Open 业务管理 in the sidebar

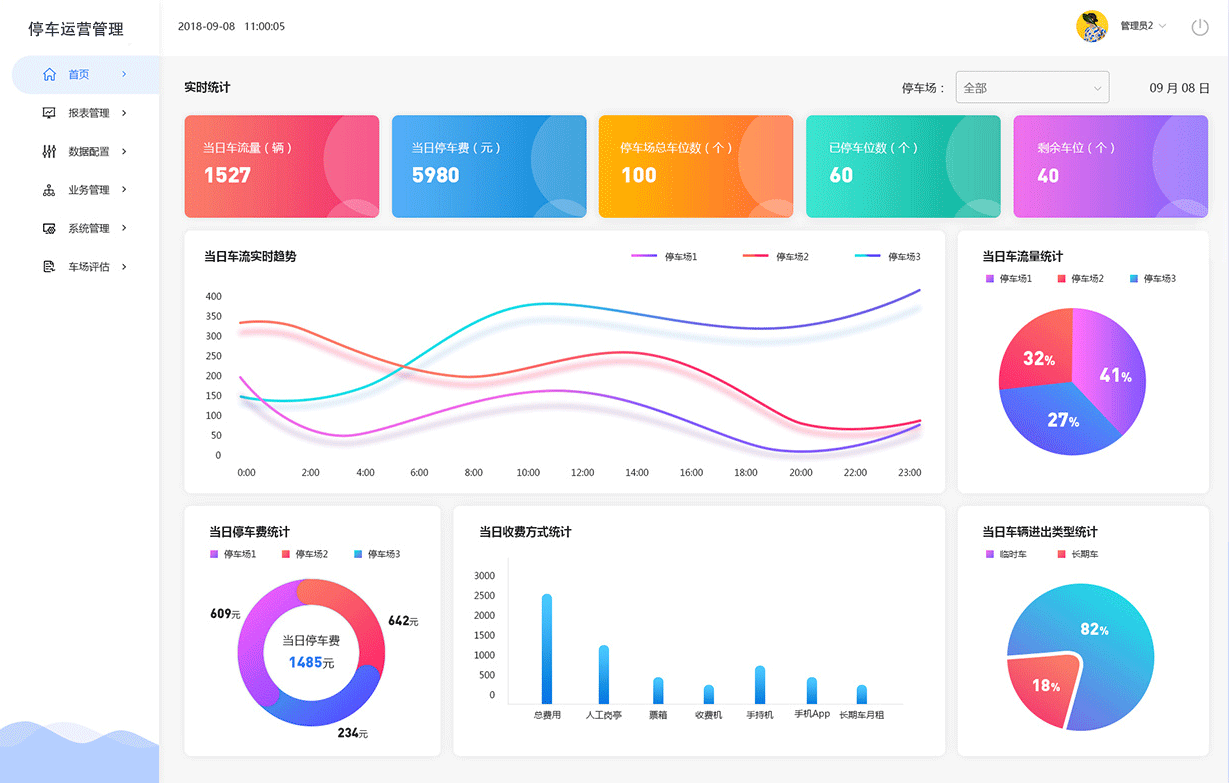click(x=88, y=190)
